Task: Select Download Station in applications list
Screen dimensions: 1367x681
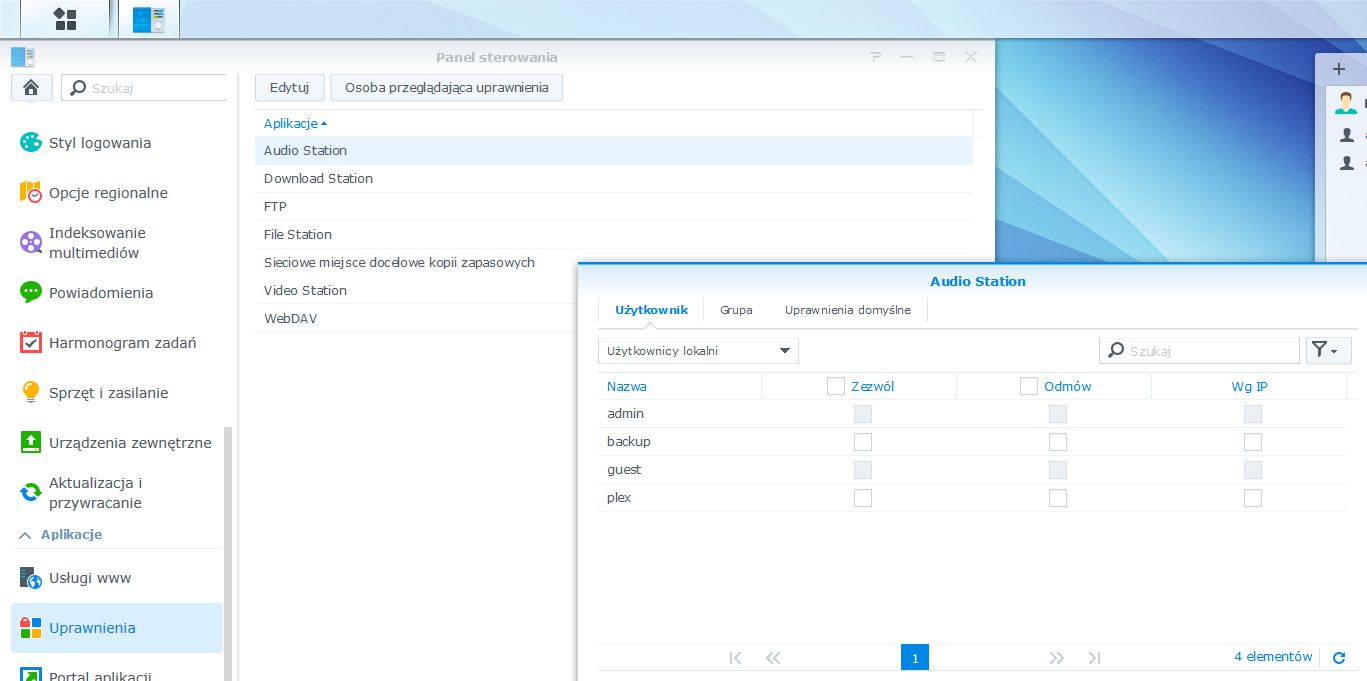Action: [x=614, y=179]
